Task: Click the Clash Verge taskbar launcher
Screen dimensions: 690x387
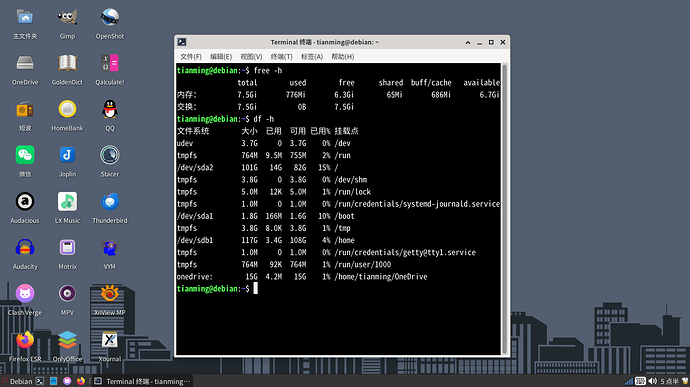Action: [67, 381]
